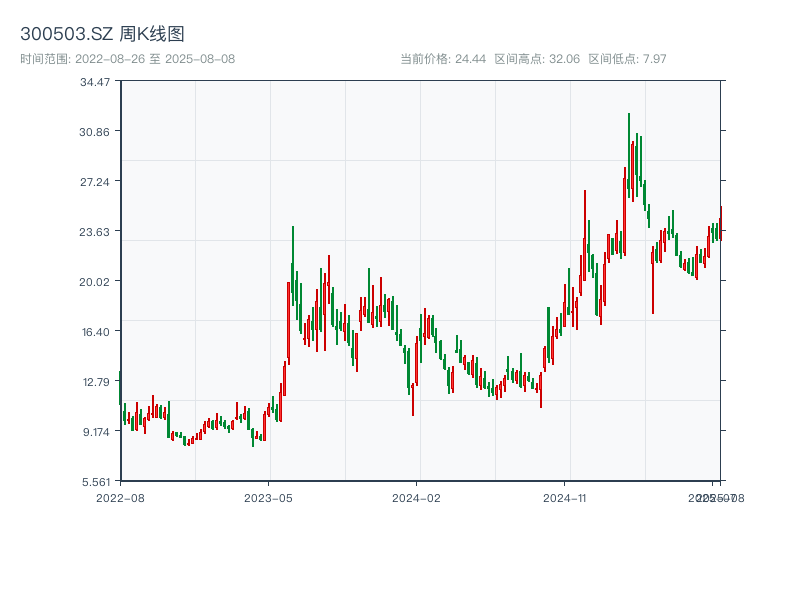Image resolution: width=800 pixels, height=600 pixels.
Task: Click the 12.79 y-axis tick label
Action: coord(95,381)
